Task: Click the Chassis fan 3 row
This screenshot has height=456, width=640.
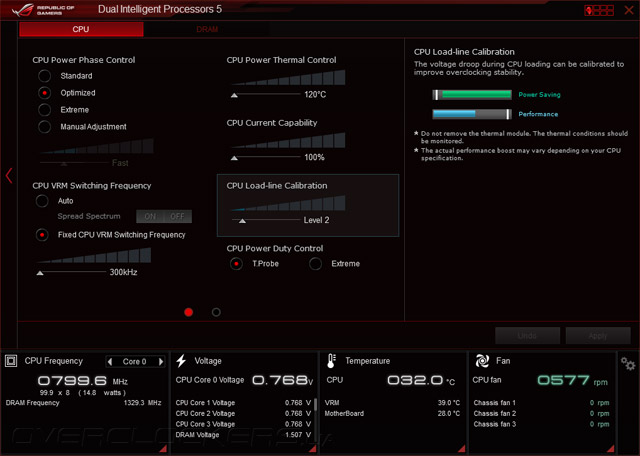Action: [x=541, y=424]
